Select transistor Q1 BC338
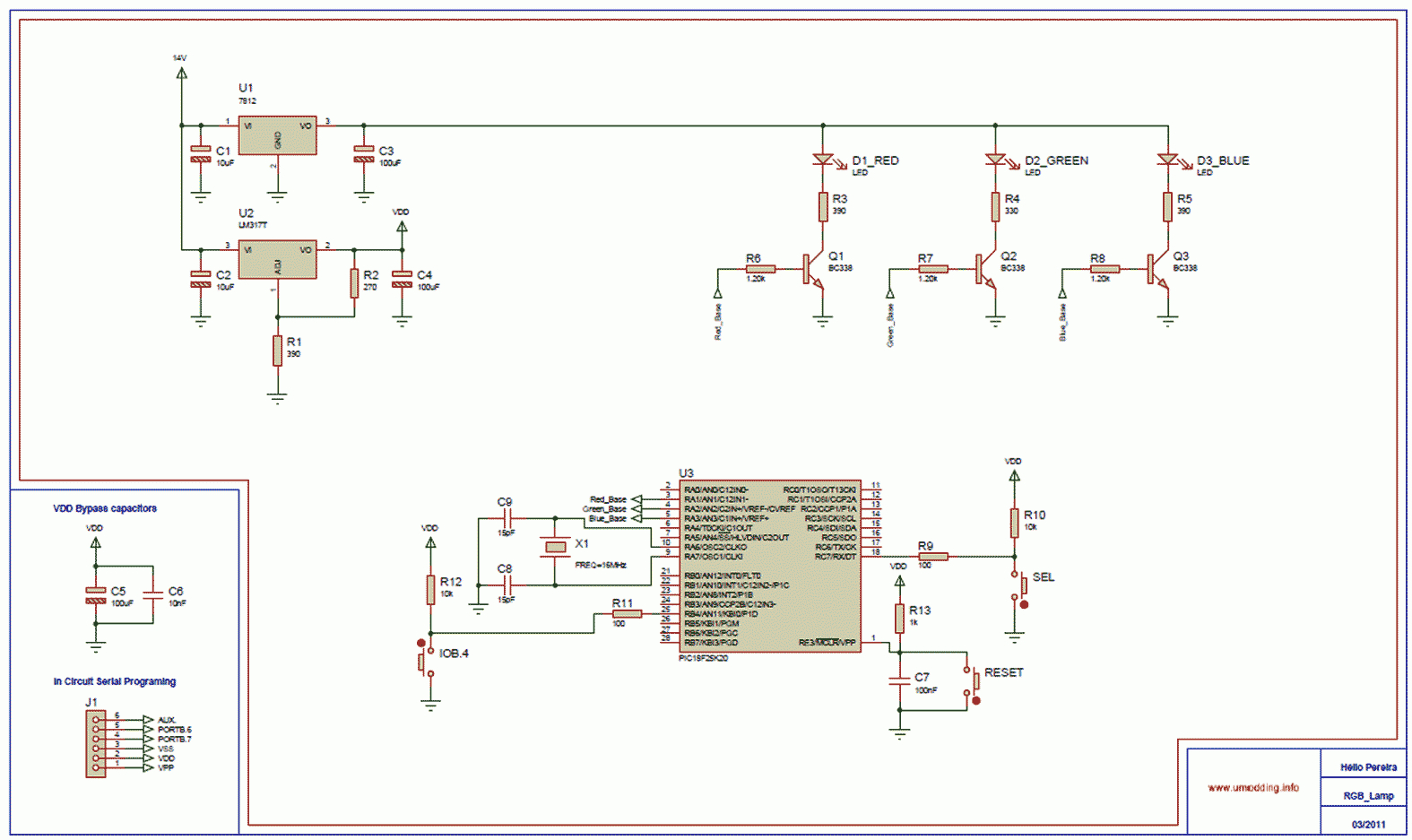 (814, 269)
